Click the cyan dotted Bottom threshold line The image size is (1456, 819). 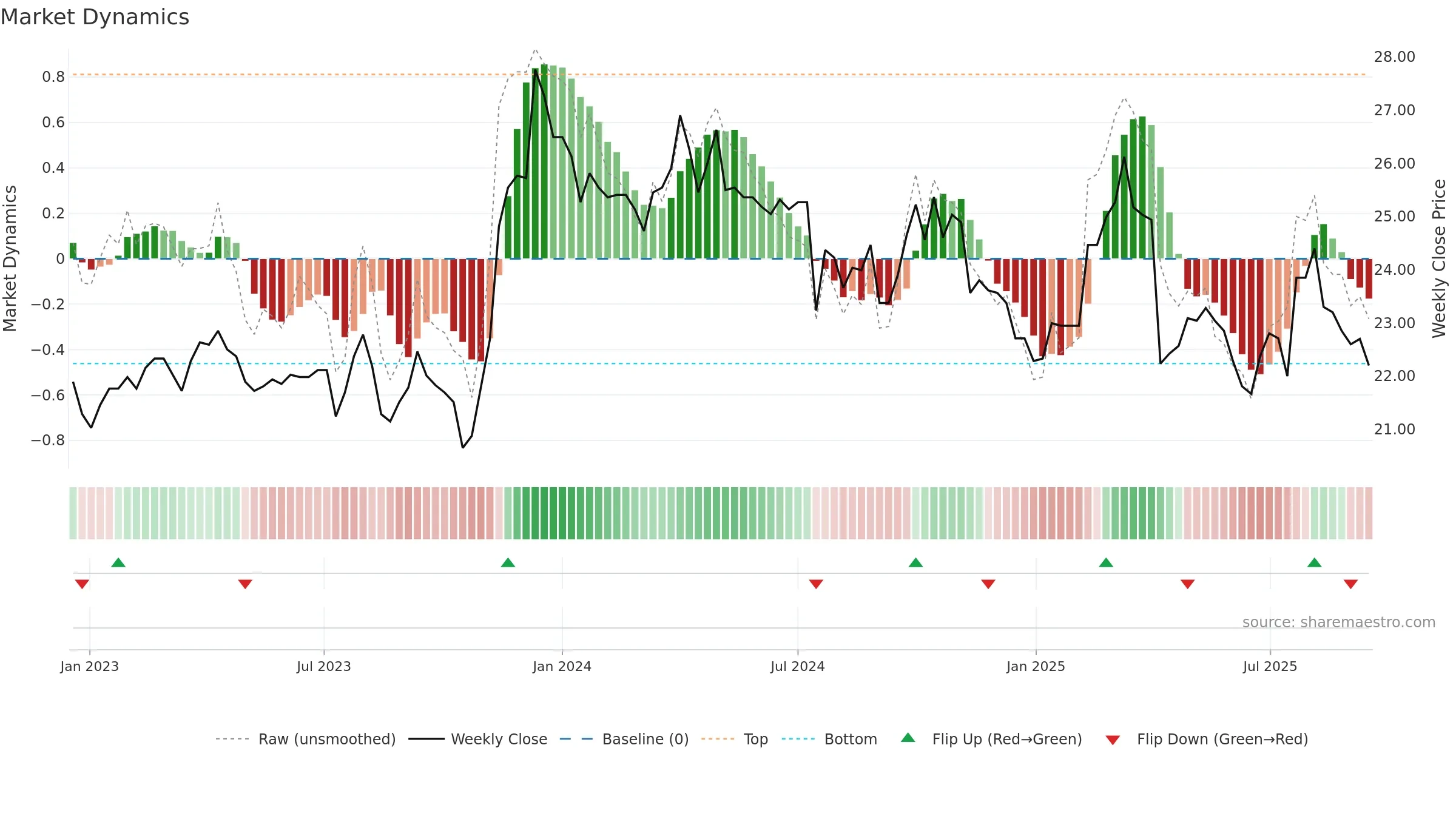pyautogui.click(x=719, y=363)
